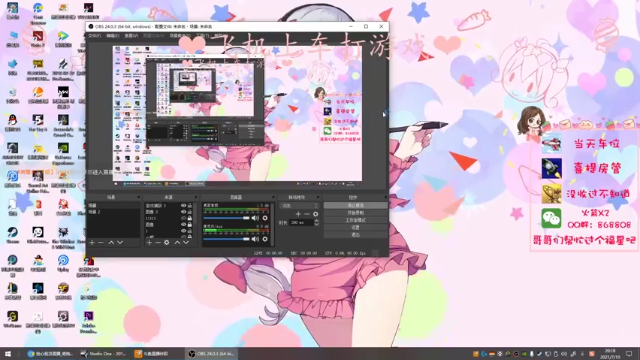
Task: Open transition properties gear icon
Action: tap(316, 214)
